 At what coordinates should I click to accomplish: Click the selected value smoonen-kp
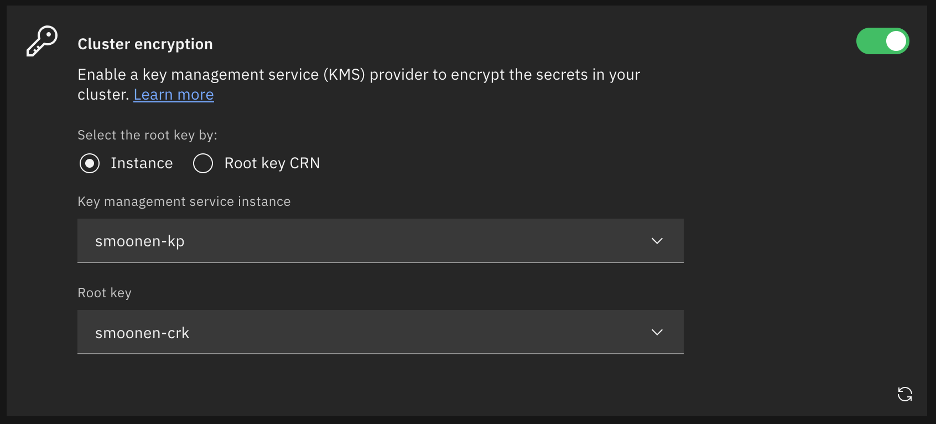tap(140, 241)
